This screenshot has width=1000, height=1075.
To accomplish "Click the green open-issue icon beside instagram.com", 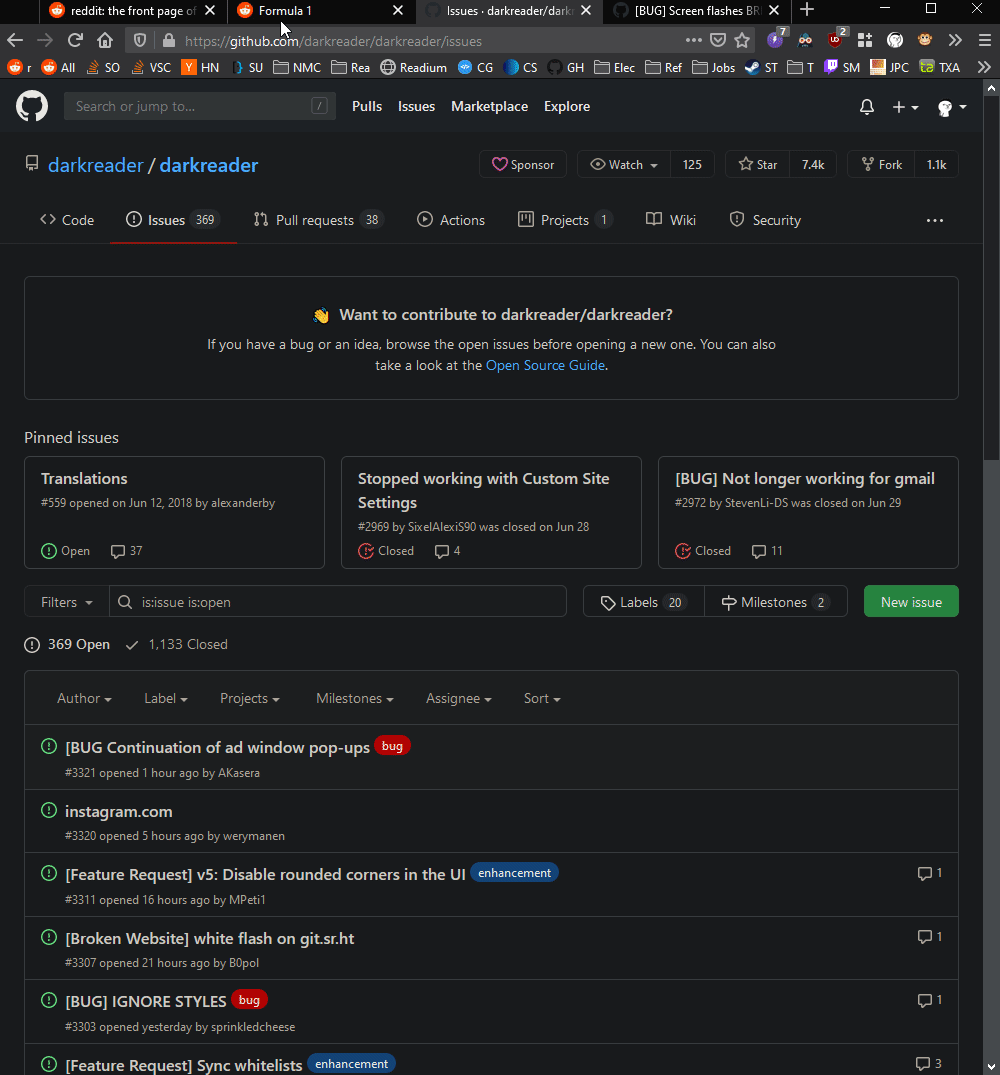I will click(x=48, y=810).
